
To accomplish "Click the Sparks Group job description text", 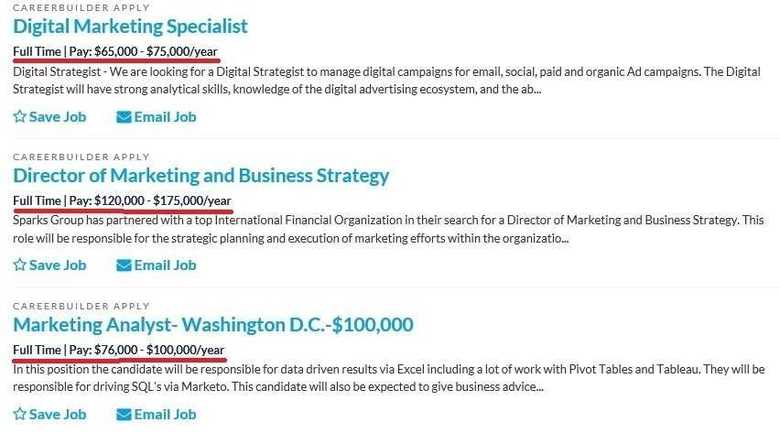I will pos(388,229).
